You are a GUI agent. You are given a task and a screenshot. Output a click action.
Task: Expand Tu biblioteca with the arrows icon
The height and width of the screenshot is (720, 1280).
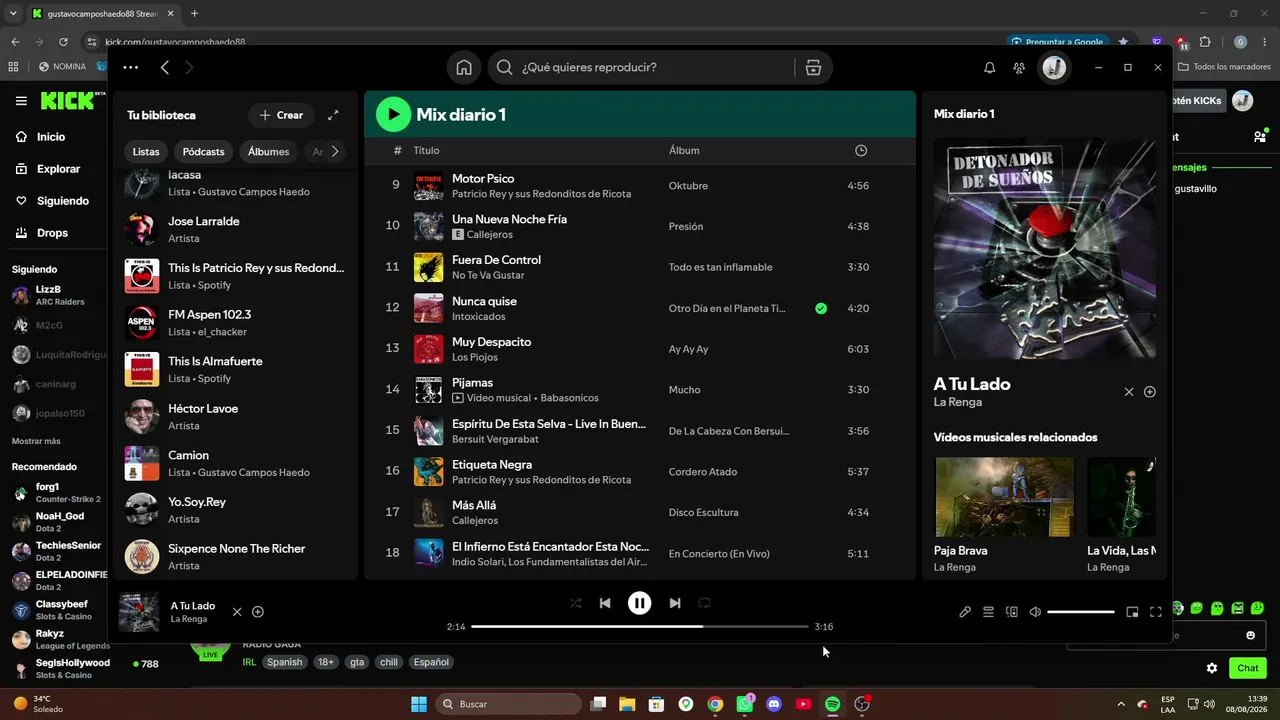333,115
